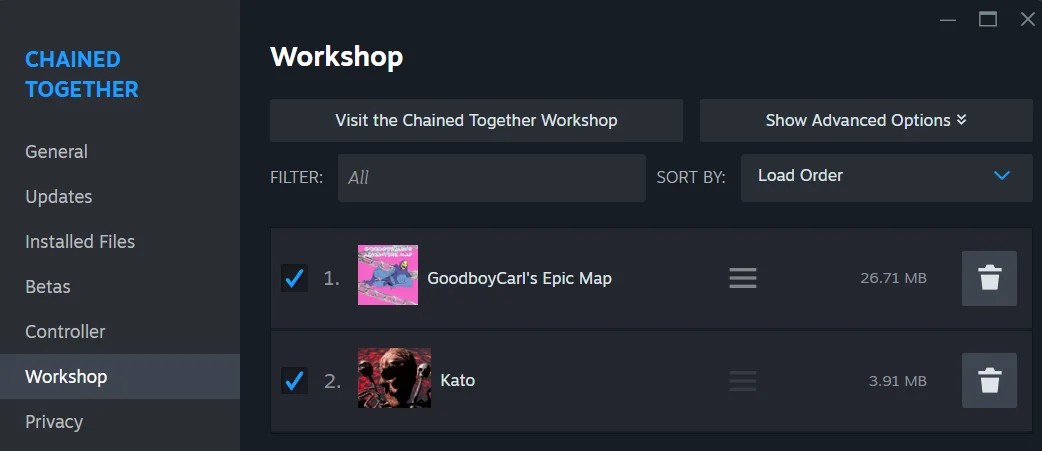1042x451 pixels.
Task: Delete GoodboyCarl's Epic Map with trash icon
Action: click(x=989, y=278)
